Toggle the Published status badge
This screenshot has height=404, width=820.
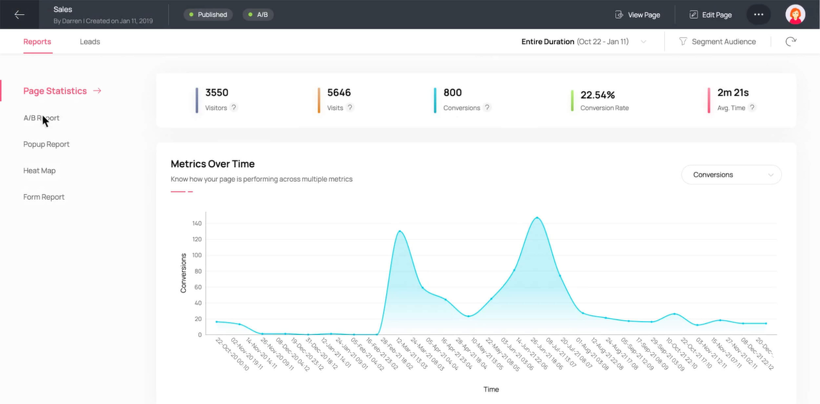coord(208,15)
